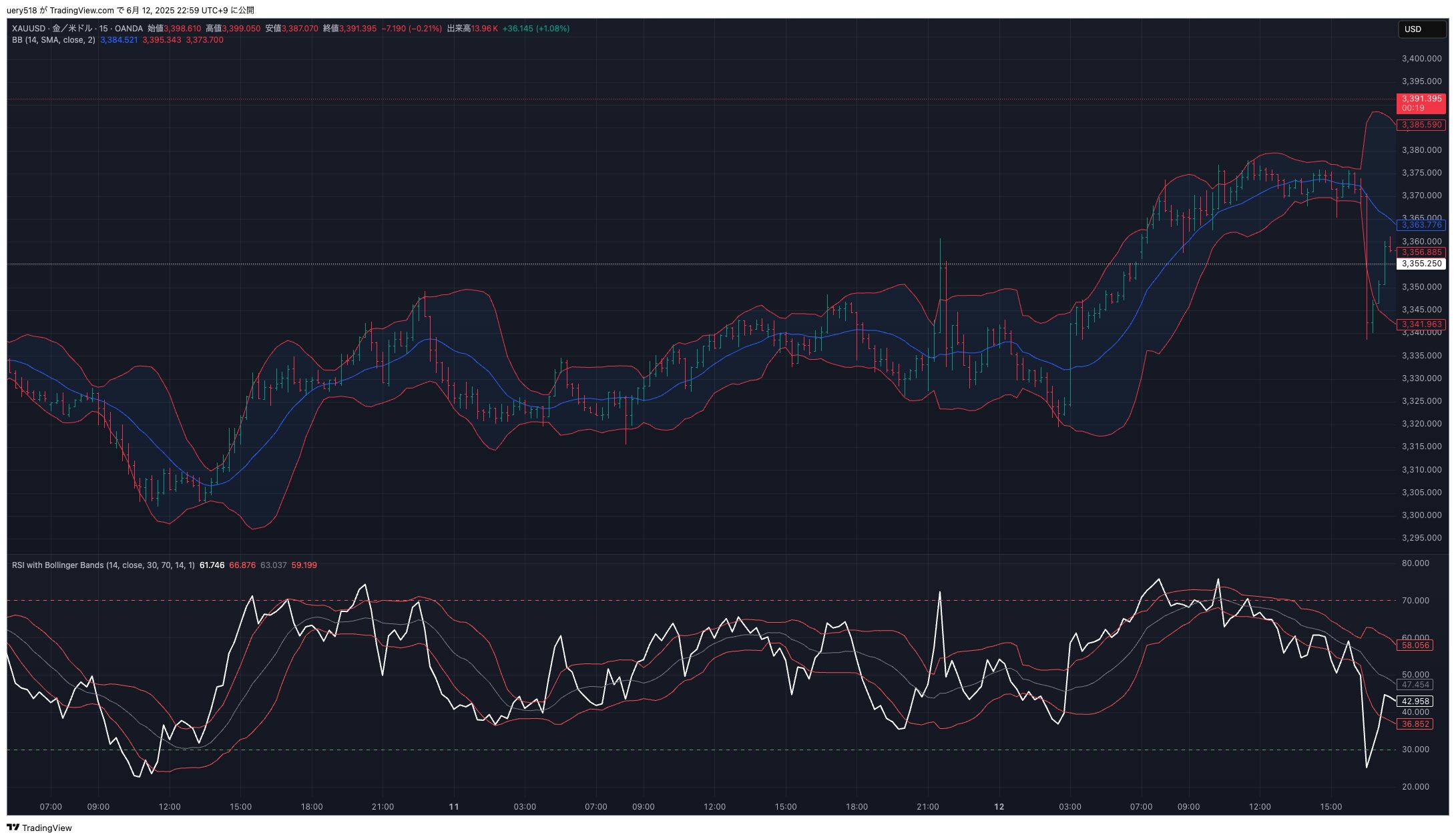Screen dimensions: 1456x839
Task: Click date marker 12 on time axis
Action: click(x=999, y=807)
